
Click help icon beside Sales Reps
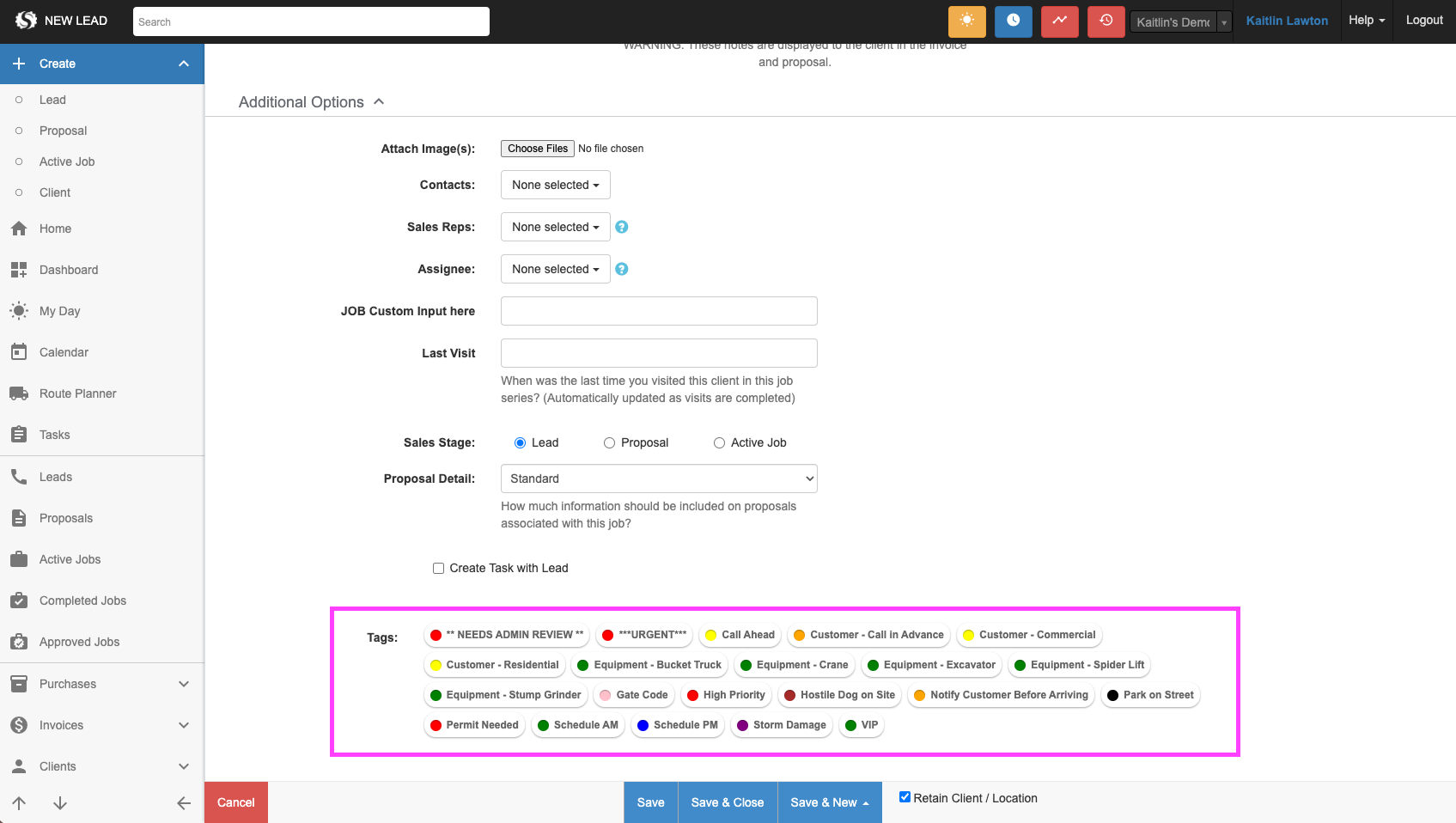click(x=622, y=227)
